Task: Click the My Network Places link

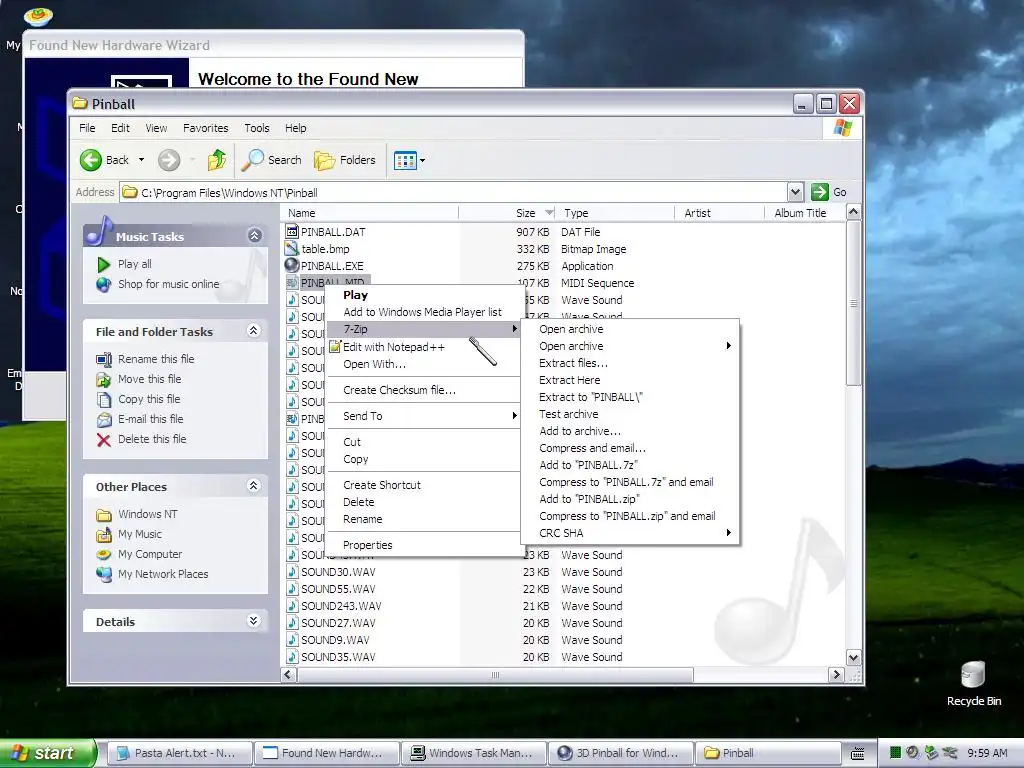Action: pyautogui.click(x=163, y=575)
